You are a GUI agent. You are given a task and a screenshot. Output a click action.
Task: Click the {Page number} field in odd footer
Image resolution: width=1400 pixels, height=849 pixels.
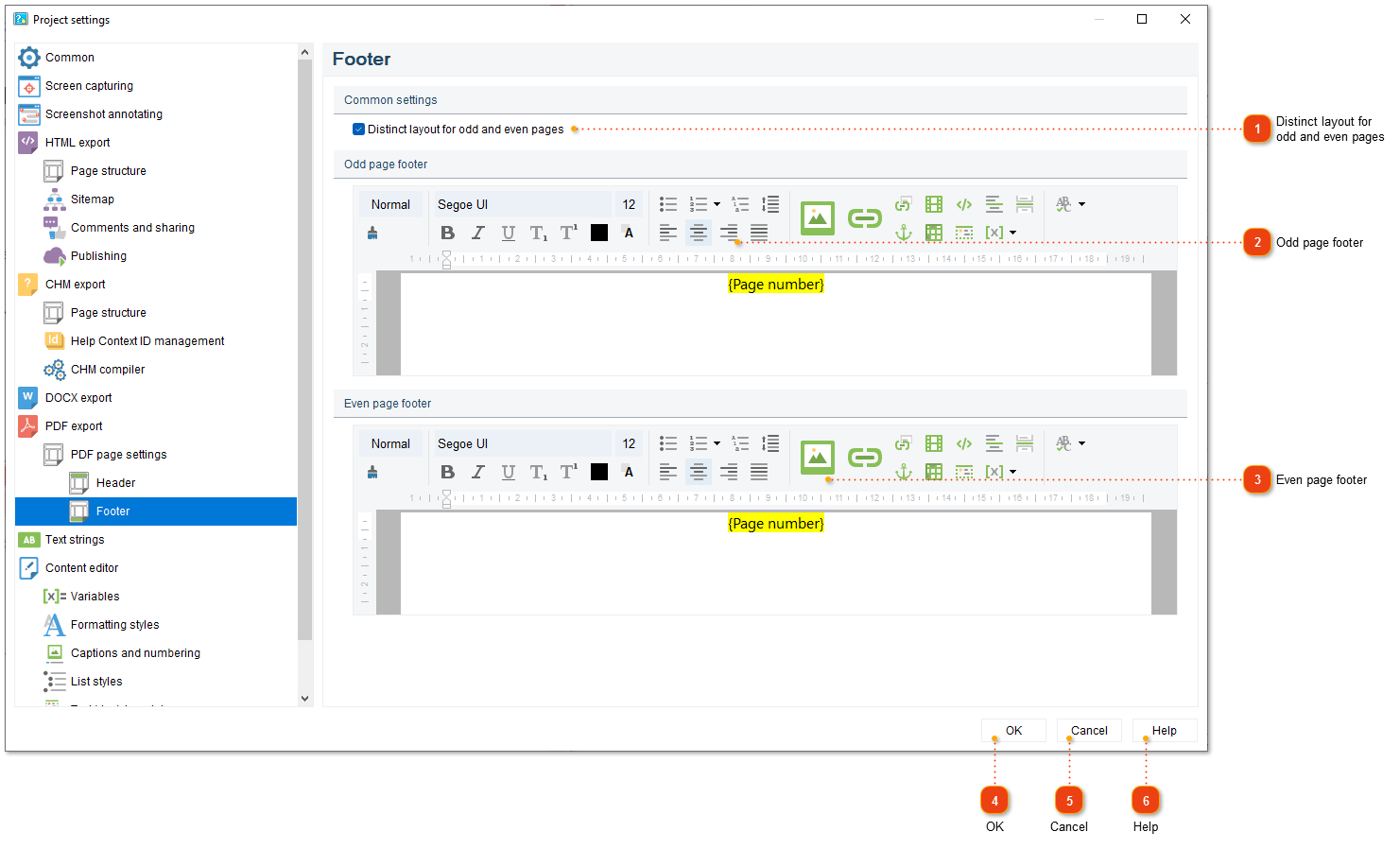(x=775, y=285)
